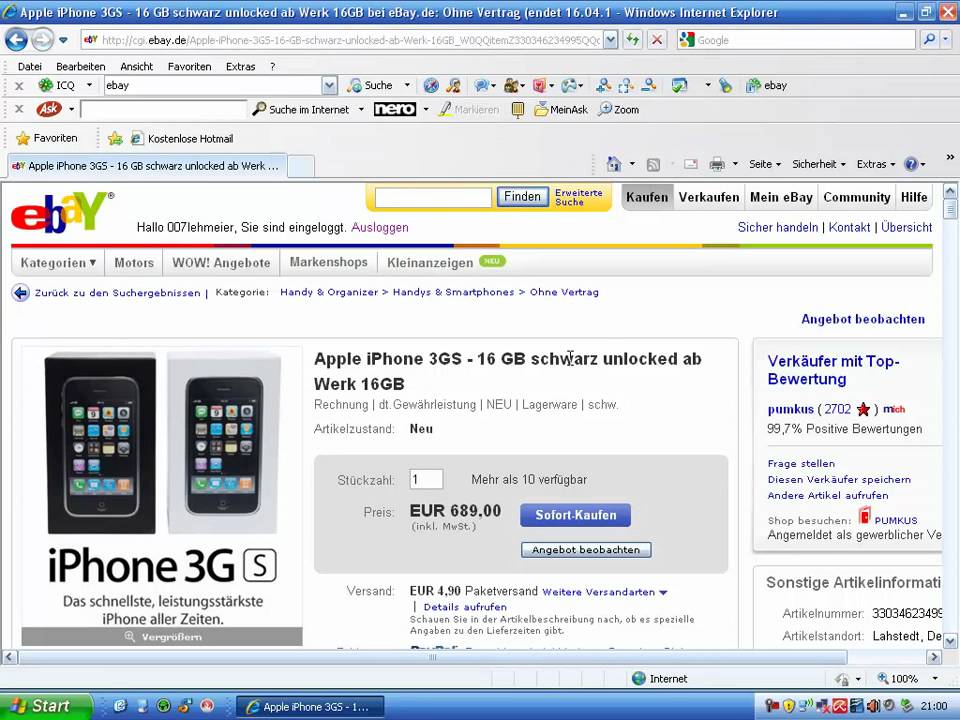The height and width of the screenshot is (720, 960).
Task: Switch to the Verkaufen eBay tab
Action: coord(709,197)
